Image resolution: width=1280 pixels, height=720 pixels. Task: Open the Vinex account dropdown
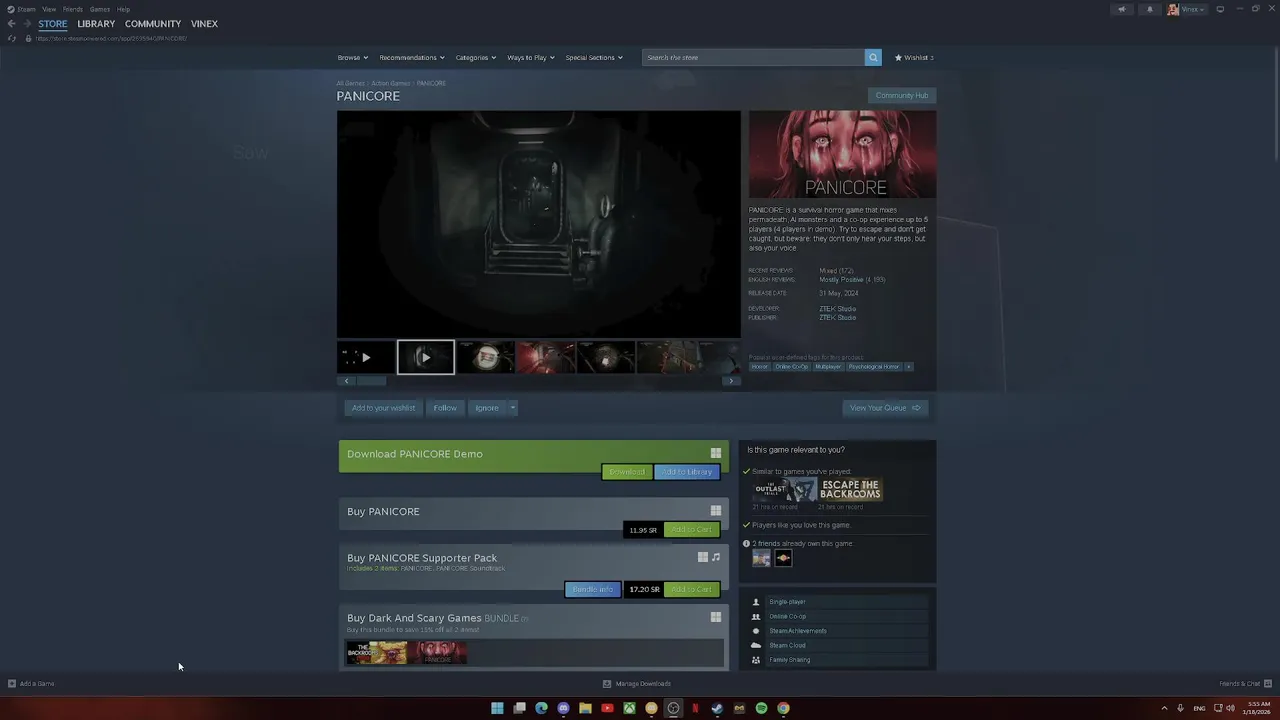tap(1193, 9)
